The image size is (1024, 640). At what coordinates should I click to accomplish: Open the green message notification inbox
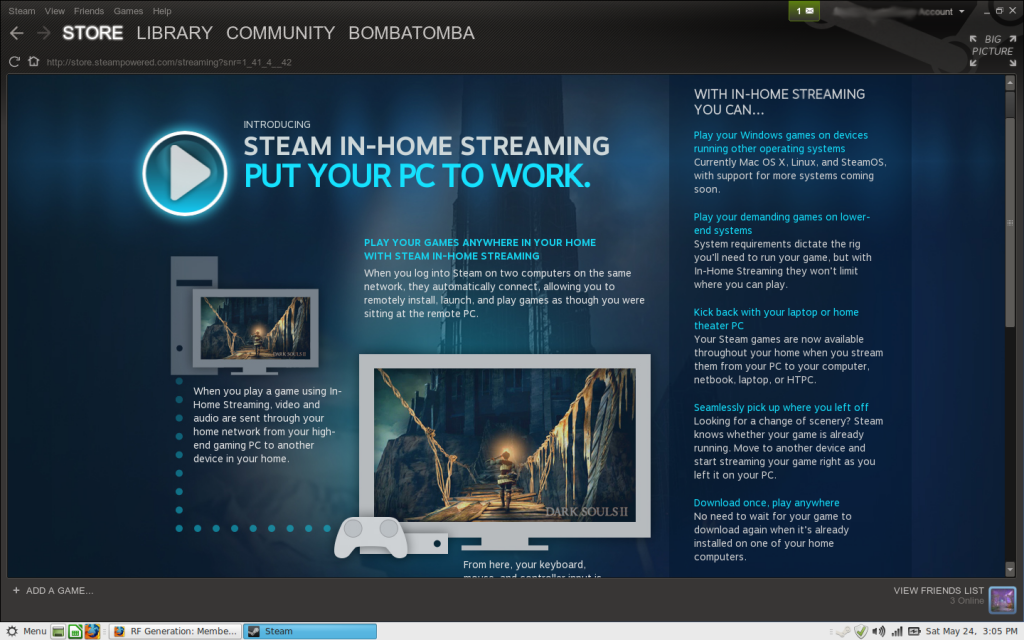tap(804, 11)
